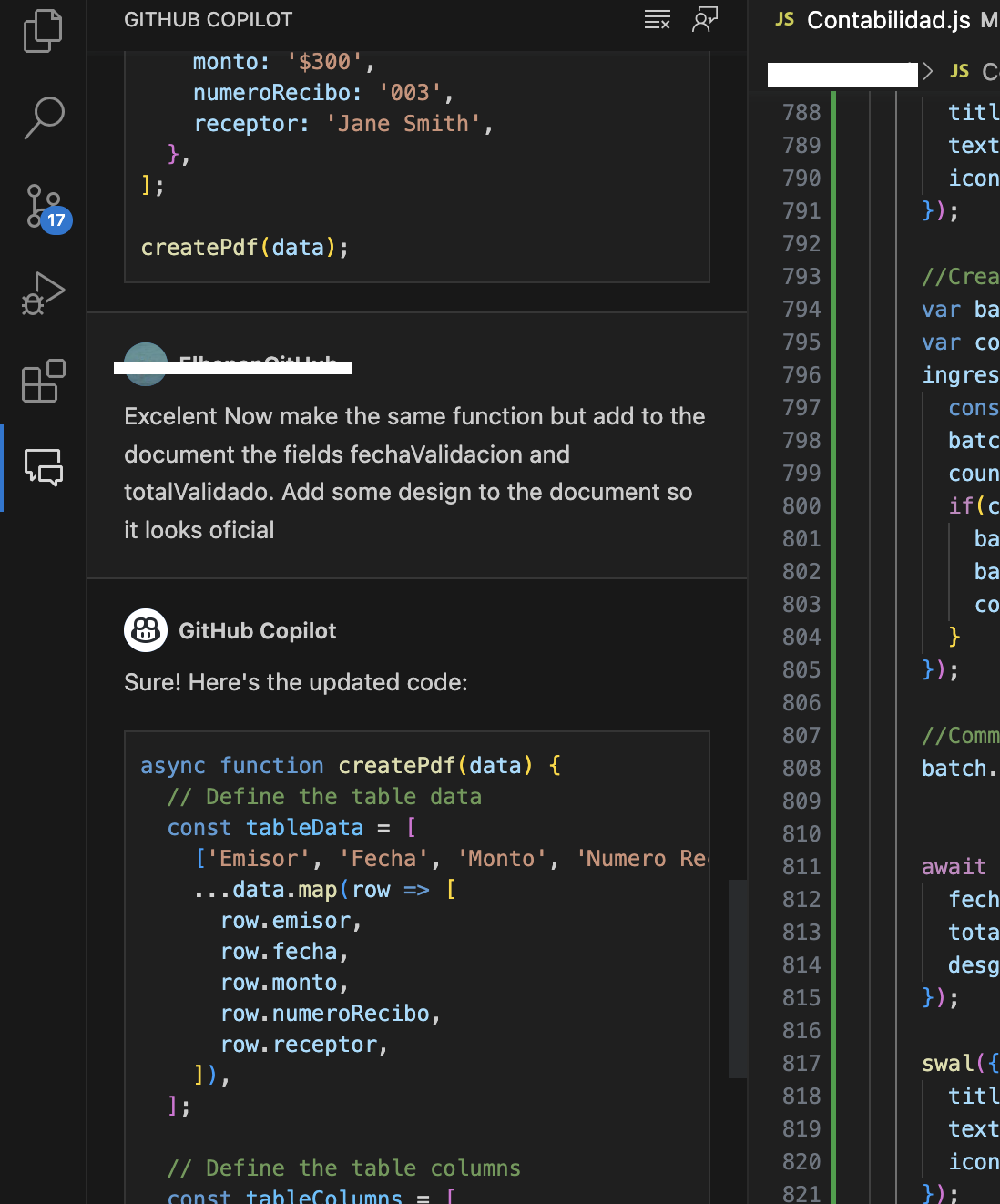
Task: Click the GitHub Copilot avatar icon
Action: (x=146, y=630)
